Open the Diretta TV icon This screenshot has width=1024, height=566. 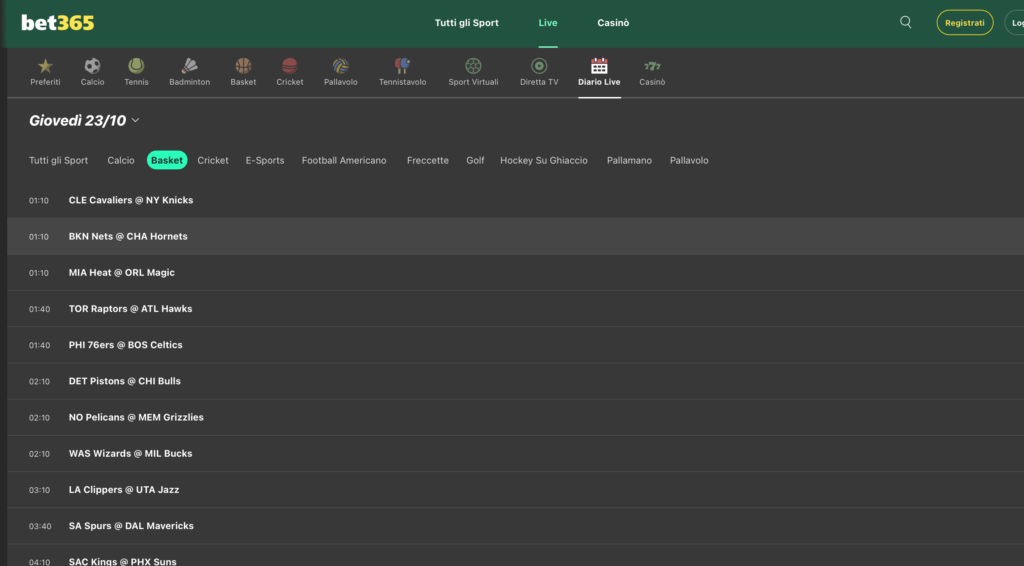(539, 66)
